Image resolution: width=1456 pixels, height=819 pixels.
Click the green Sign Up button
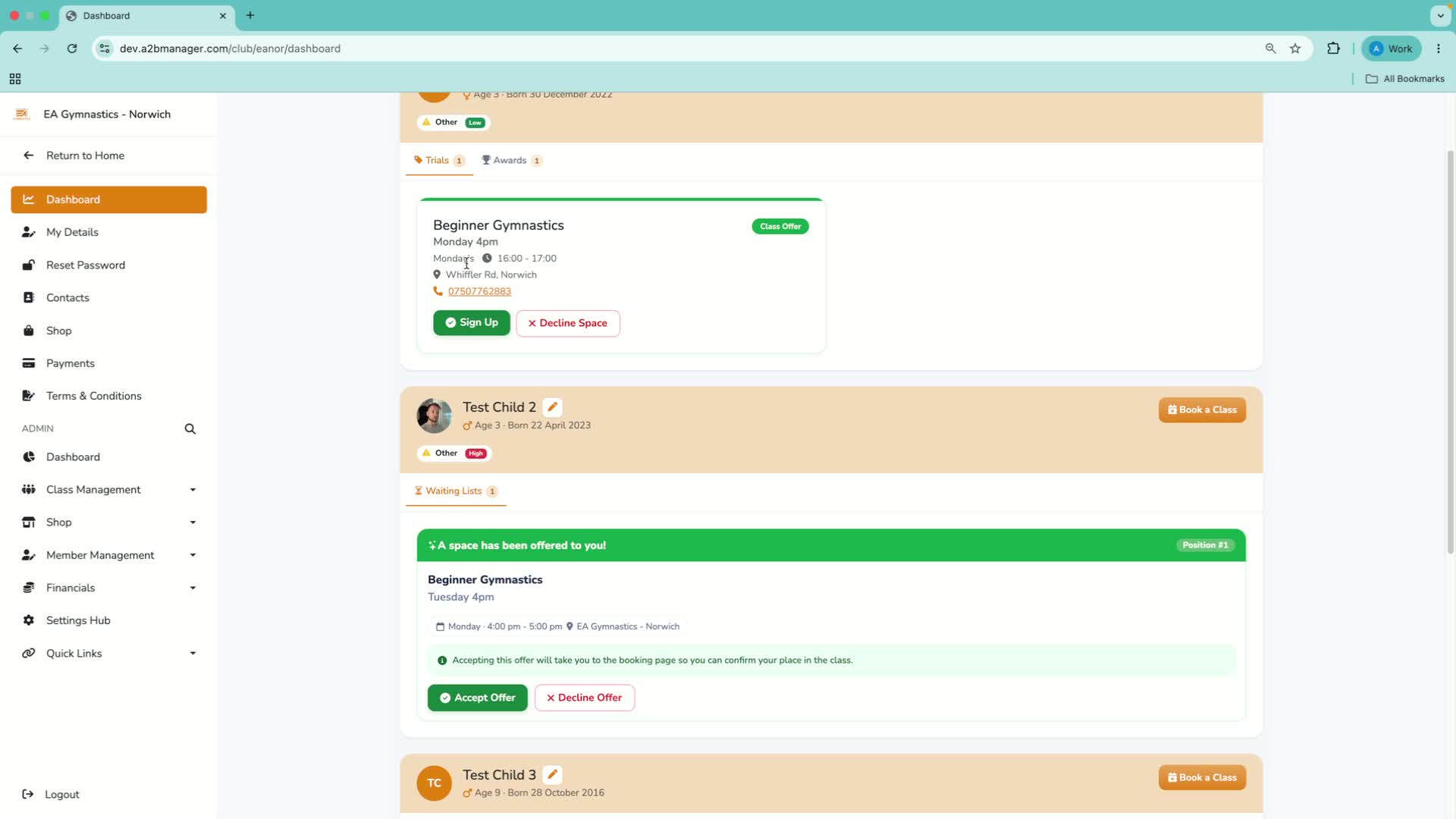tap(472, 323)
